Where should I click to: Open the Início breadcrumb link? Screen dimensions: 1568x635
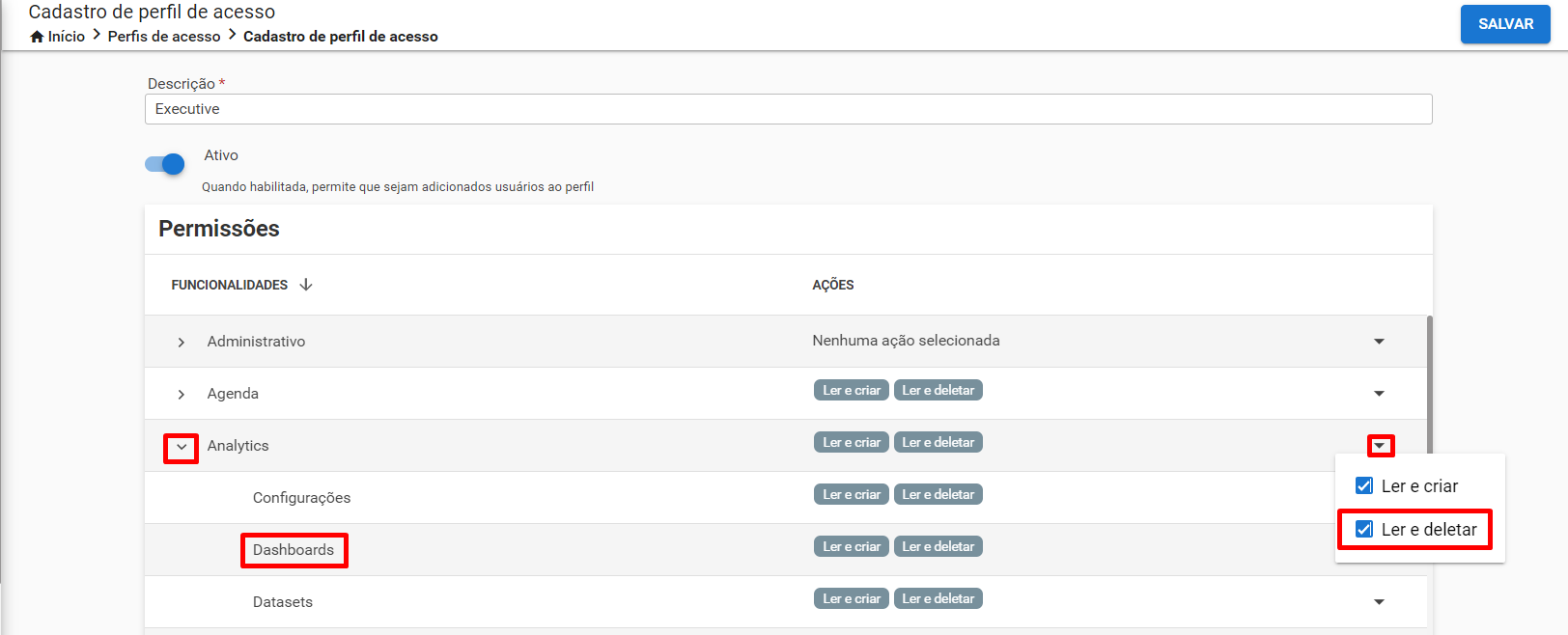(67, 37)
